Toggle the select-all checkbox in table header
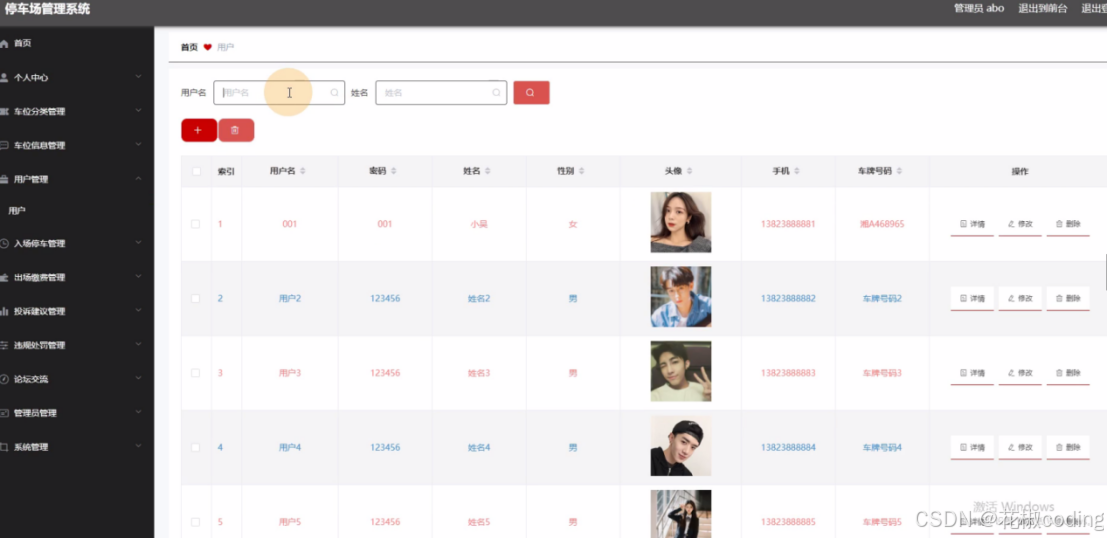This screenshot has height=539, width=1108. click(196, 172)
